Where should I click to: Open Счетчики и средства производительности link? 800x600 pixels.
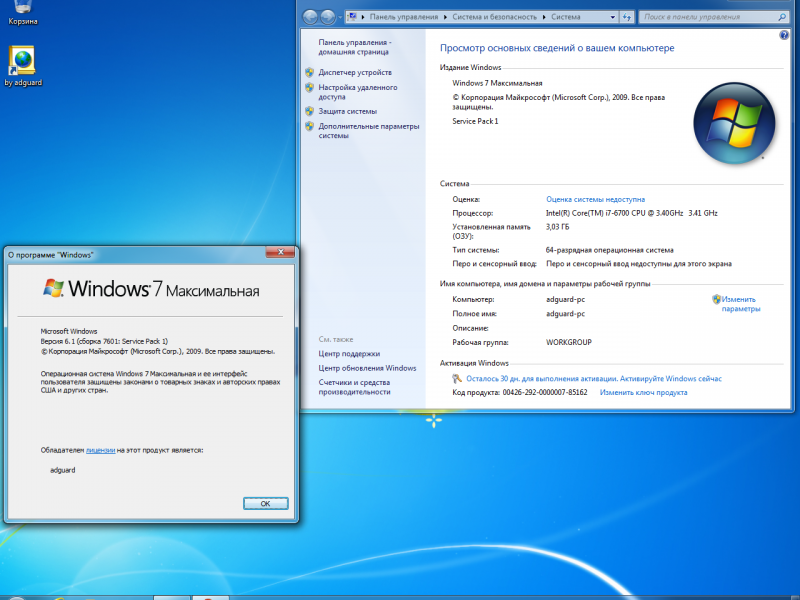coord(354,387)
